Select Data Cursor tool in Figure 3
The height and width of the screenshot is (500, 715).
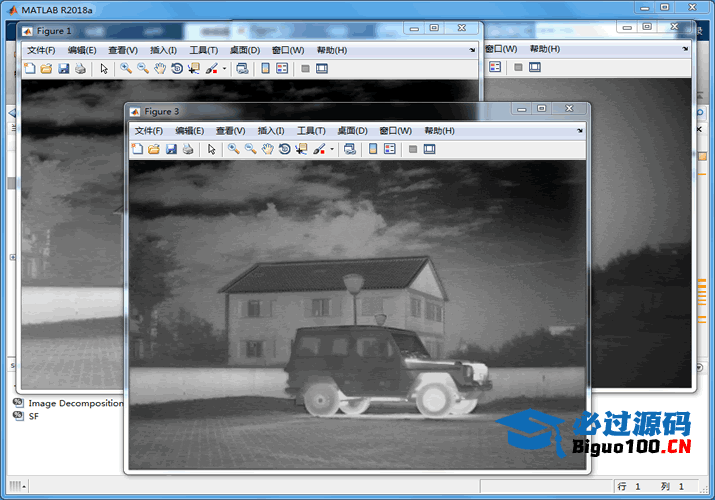click(301, 149)
